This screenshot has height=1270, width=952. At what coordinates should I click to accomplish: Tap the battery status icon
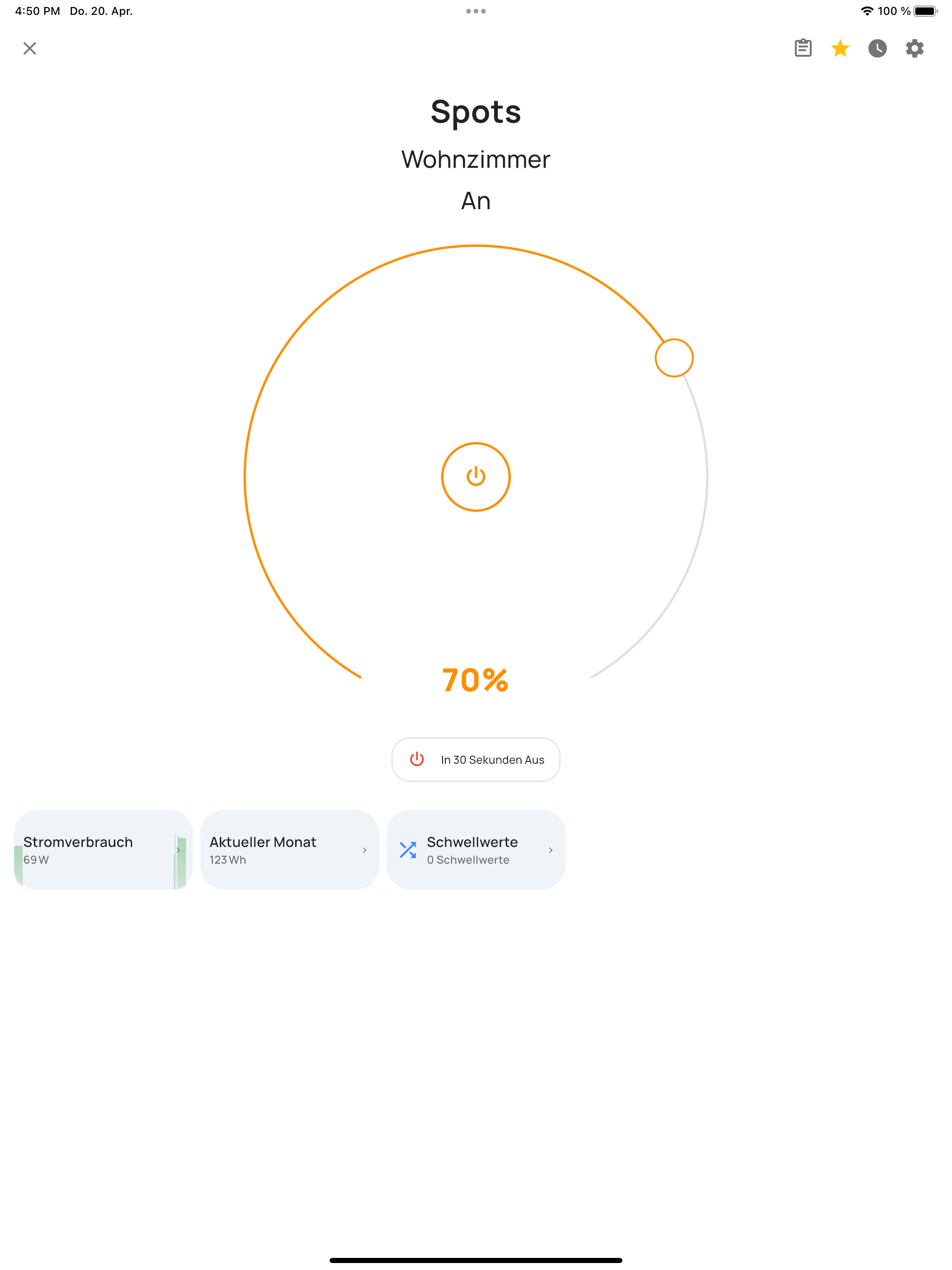click(925, 11)
